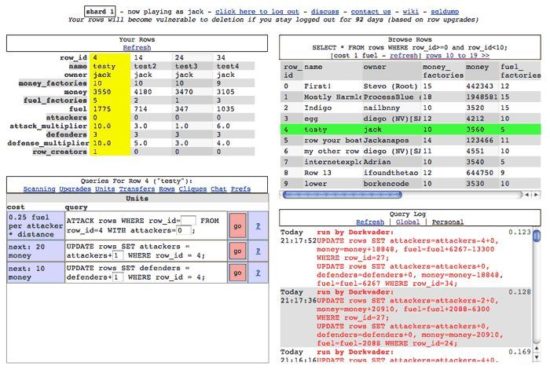
Task: Click the Browse Rows scroll right arrow
Action: [536, 195]
